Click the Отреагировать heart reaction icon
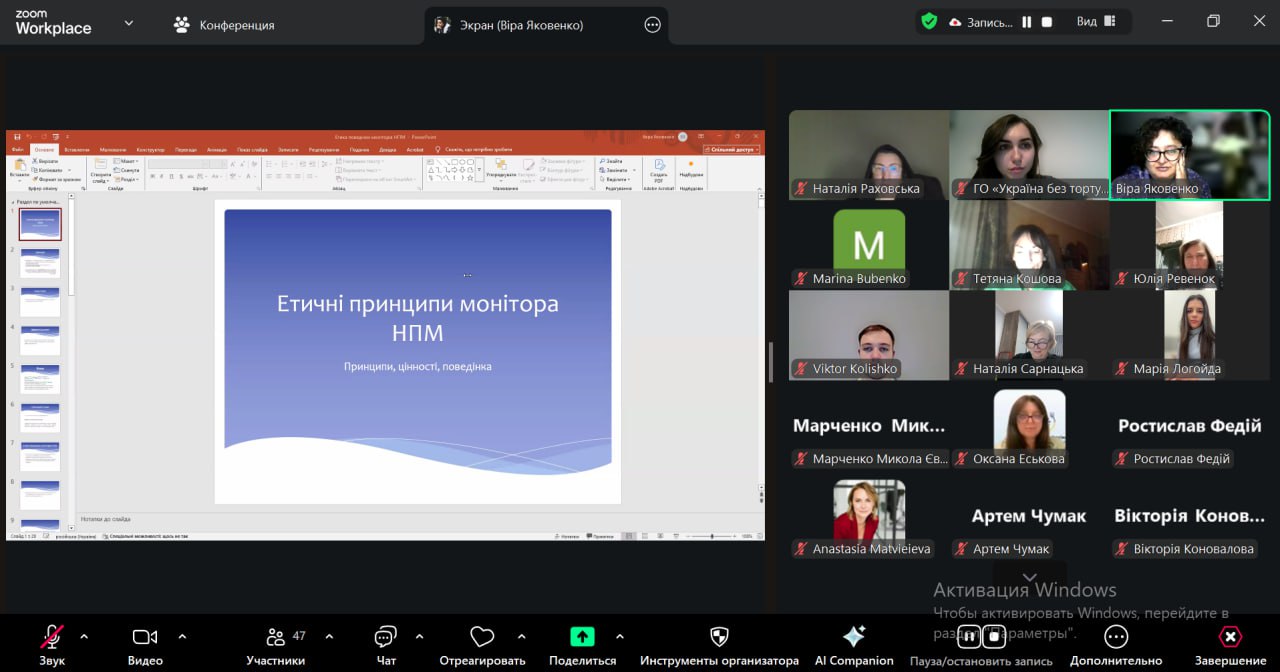 point(482,638)
